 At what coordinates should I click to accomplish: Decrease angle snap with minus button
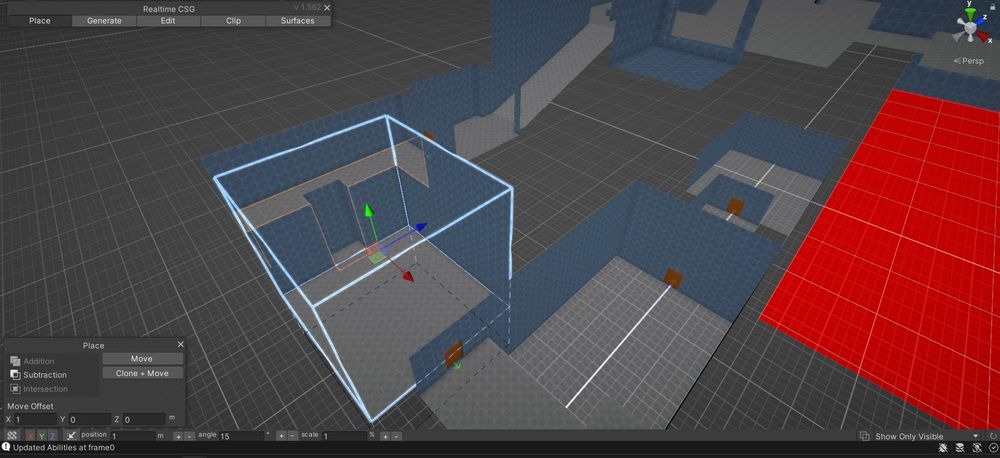coord(292,436)
